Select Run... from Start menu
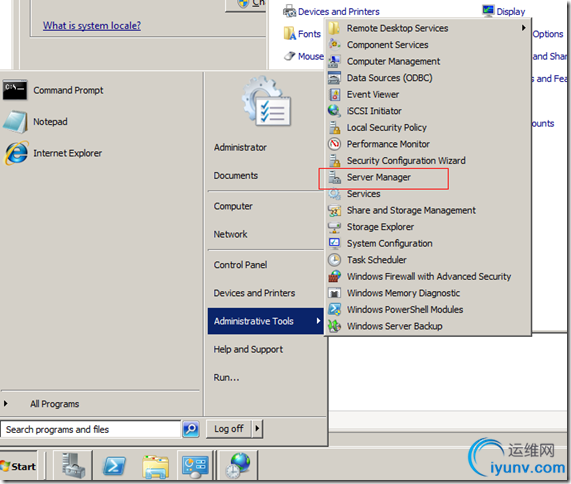 [227, 378]
